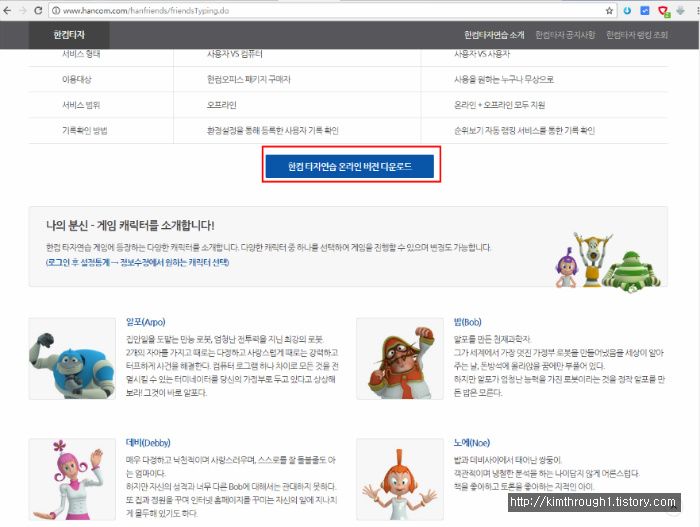View the site info icon in the address bar
Image resolution: width=700 pixels, height=527 pixels.
coord(56,11)
